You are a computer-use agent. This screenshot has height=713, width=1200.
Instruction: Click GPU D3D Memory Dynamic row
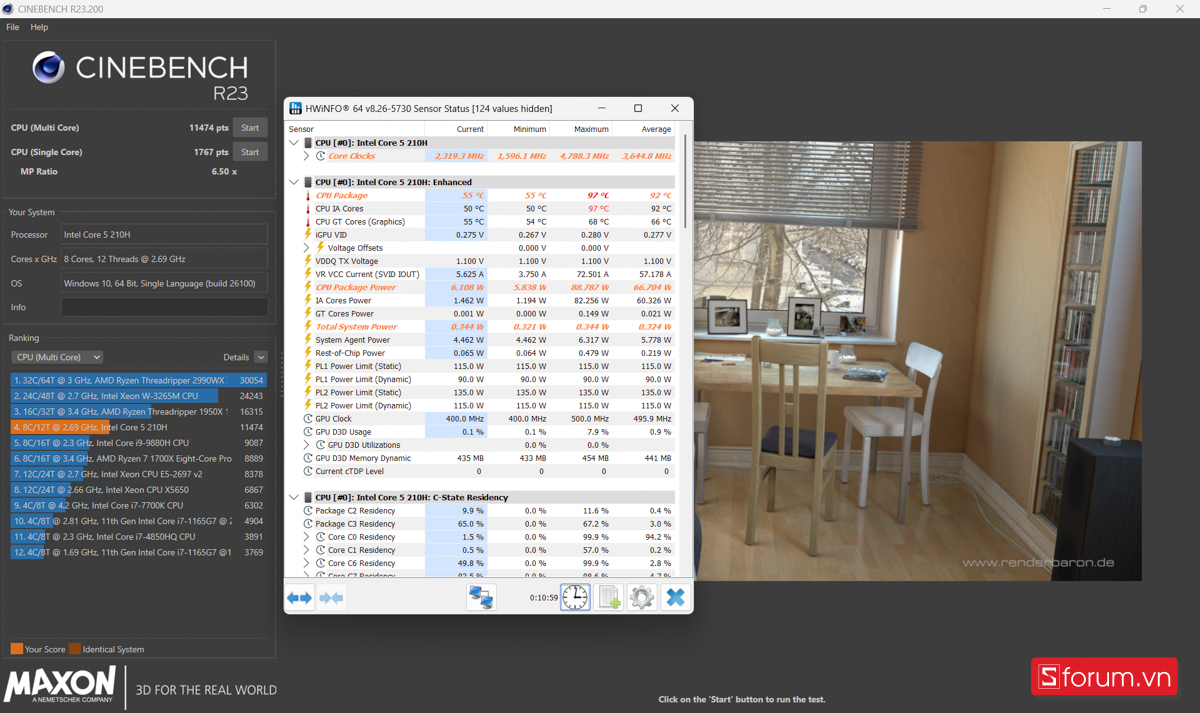click(x=480, y=458)
